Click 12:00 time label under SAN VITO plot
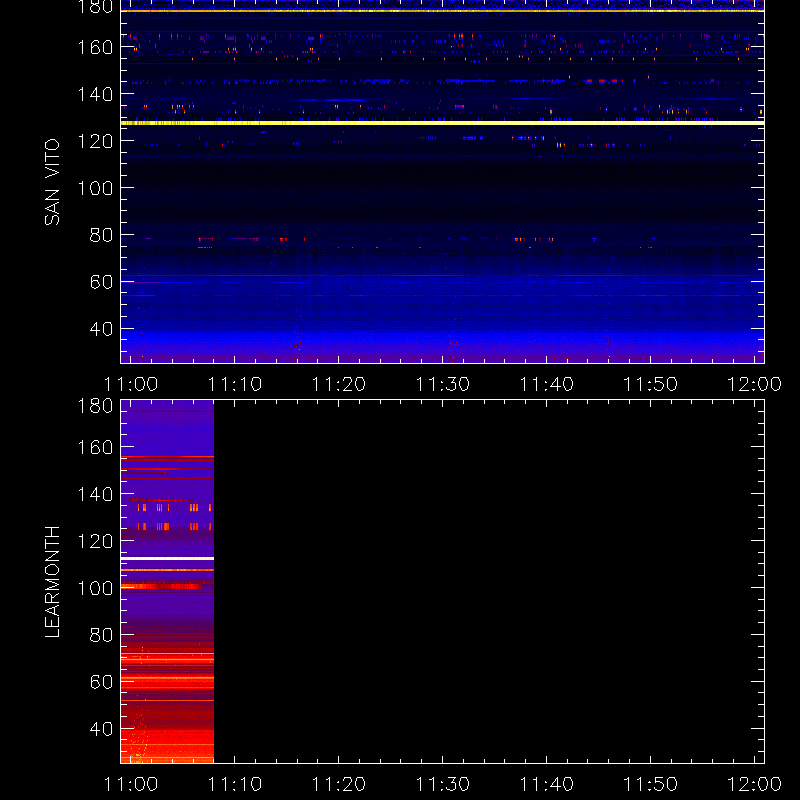Image resolution: width=800 pixels, height=800 pixels. pos(754,384)
